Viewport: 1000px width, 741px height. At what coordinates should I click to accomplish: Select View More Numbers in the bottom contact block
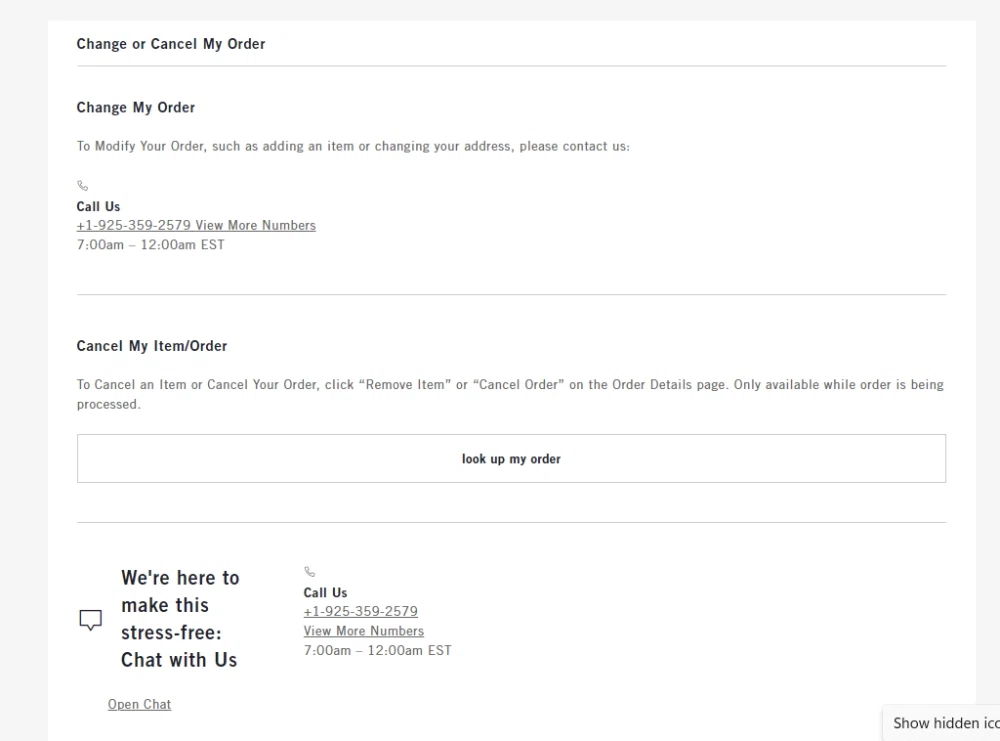[x=363, y=631]
